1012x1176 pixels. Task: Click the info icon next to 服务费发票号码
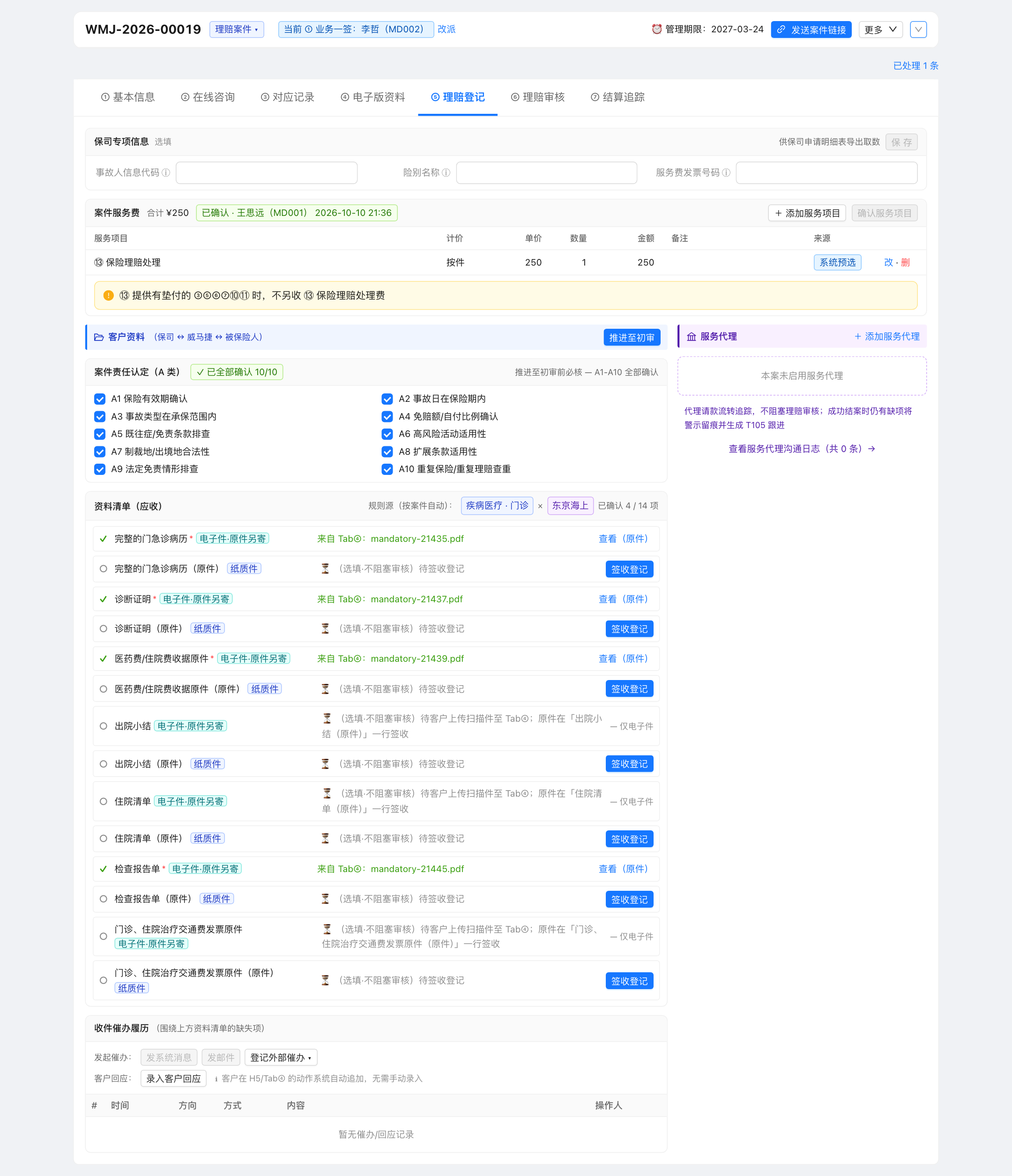[x=726, y=172]
